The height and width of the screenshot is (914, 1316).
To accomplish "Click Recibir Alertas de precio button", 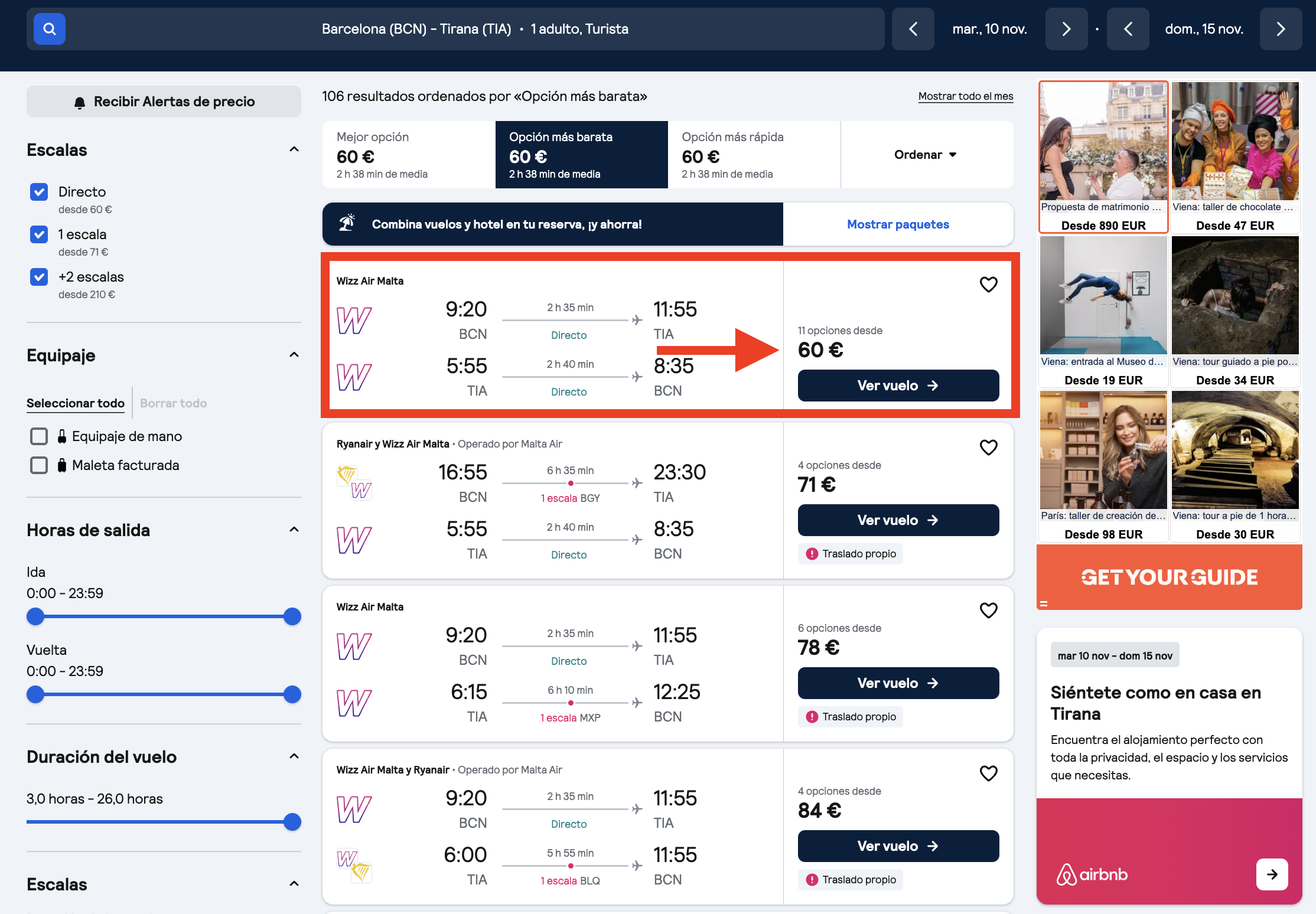I will 164,102.
